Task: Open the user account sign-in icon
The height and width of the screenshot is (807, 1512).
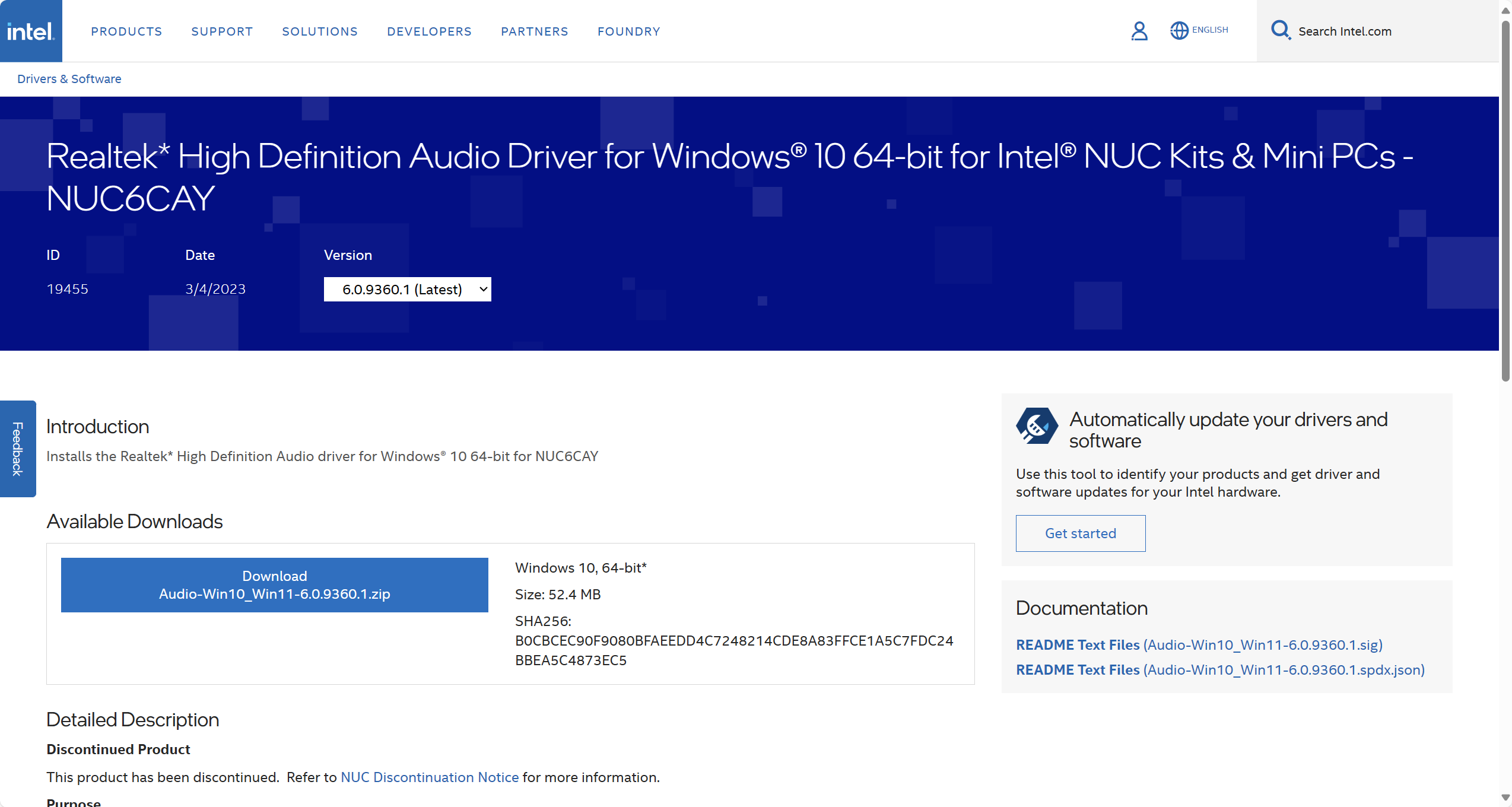Action: click(x=1139, y=31)
